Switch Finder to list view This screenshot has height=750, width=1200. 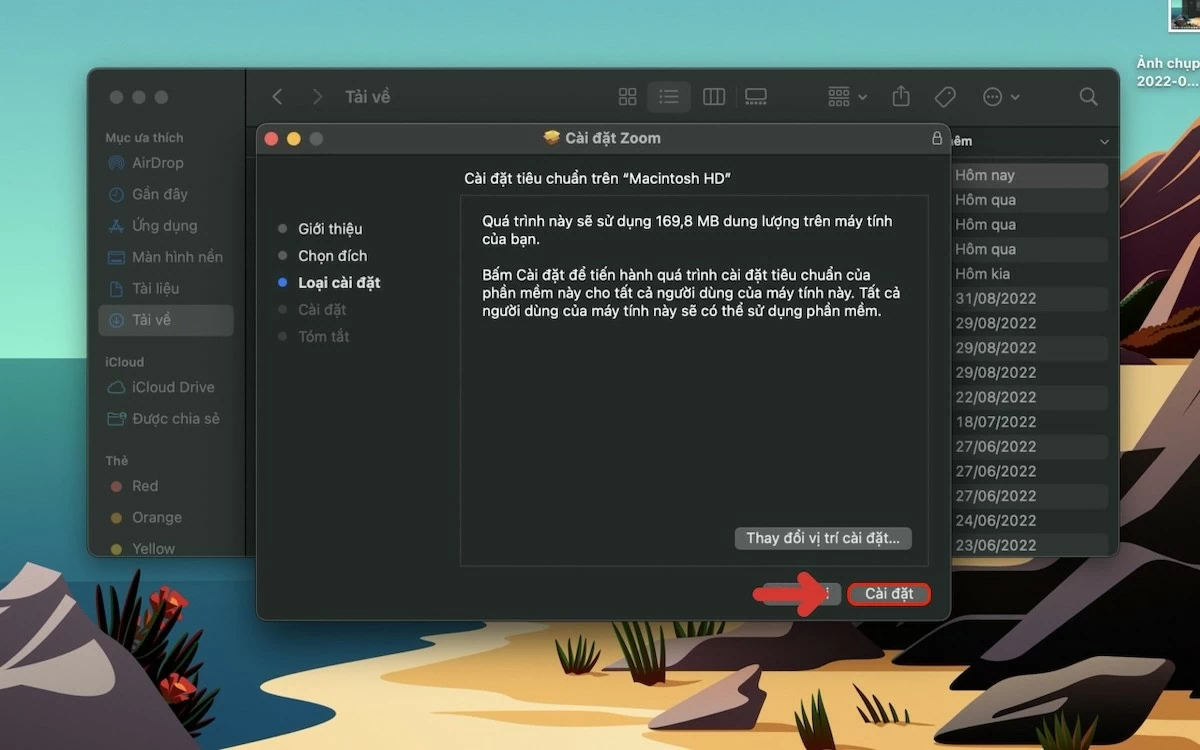(x=669, y=97)
